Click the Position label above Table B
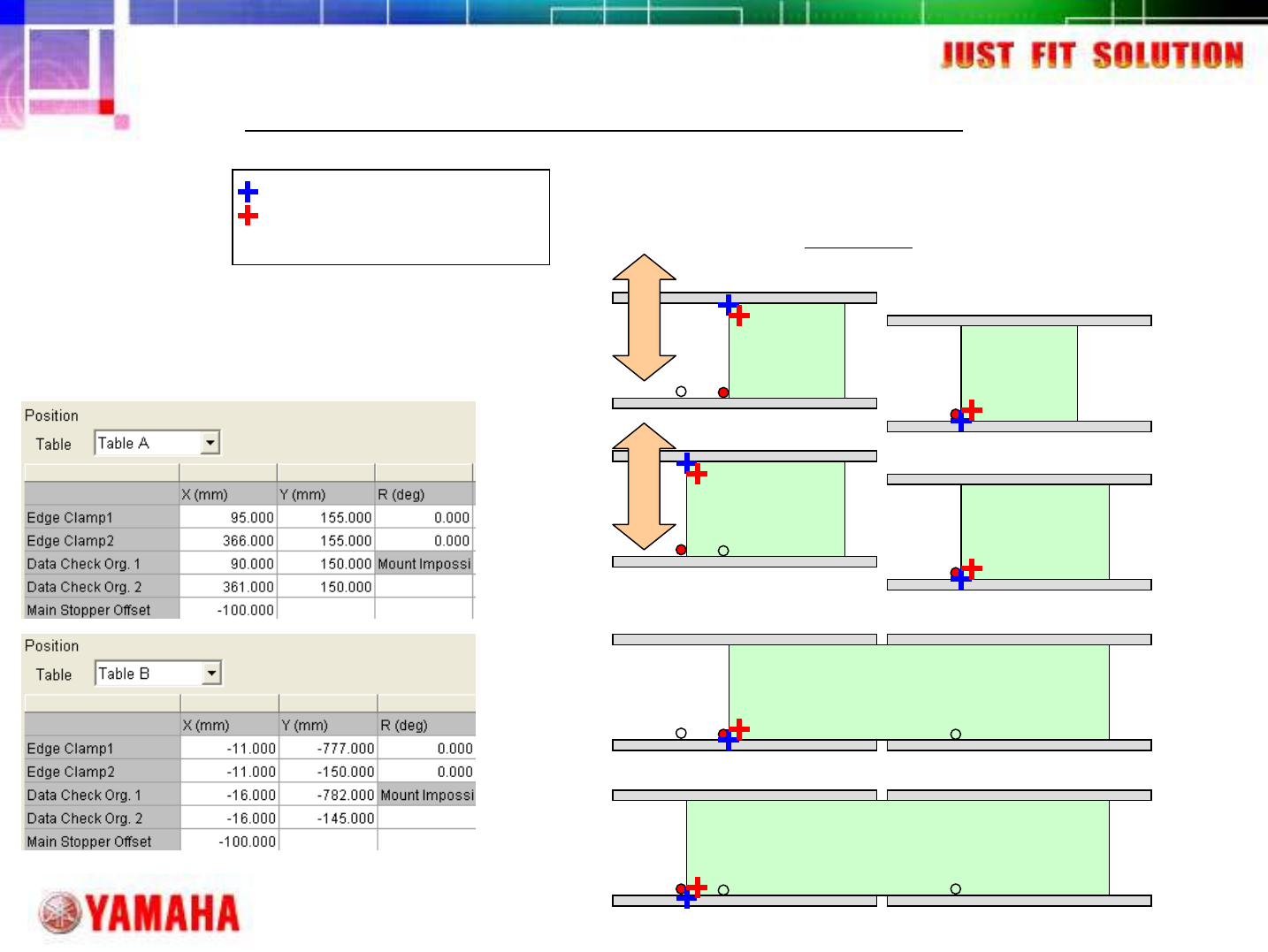 (51, 646)
